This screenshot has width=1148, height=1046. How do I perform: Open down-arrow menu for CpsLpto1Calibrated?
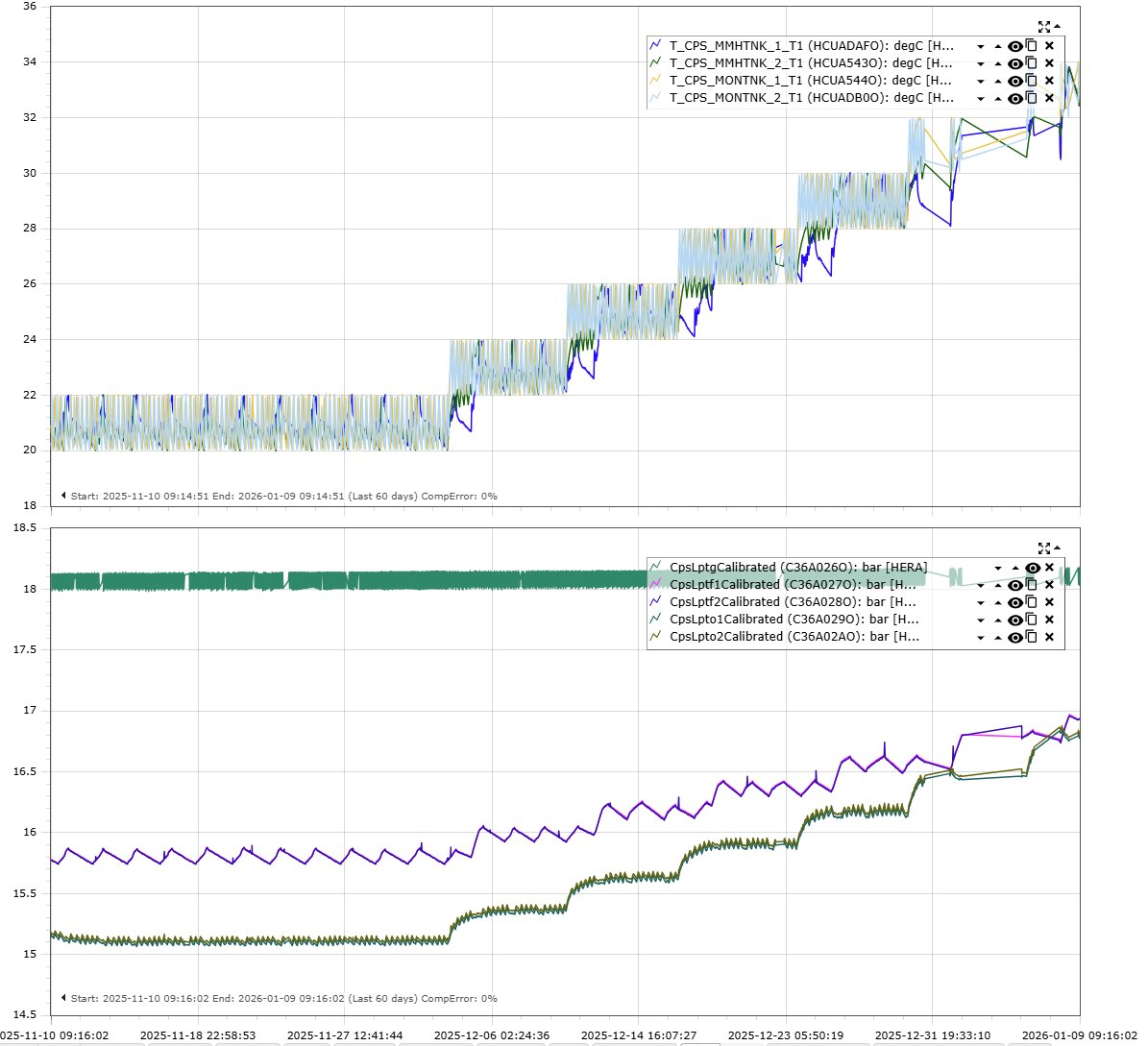[980, 620]
